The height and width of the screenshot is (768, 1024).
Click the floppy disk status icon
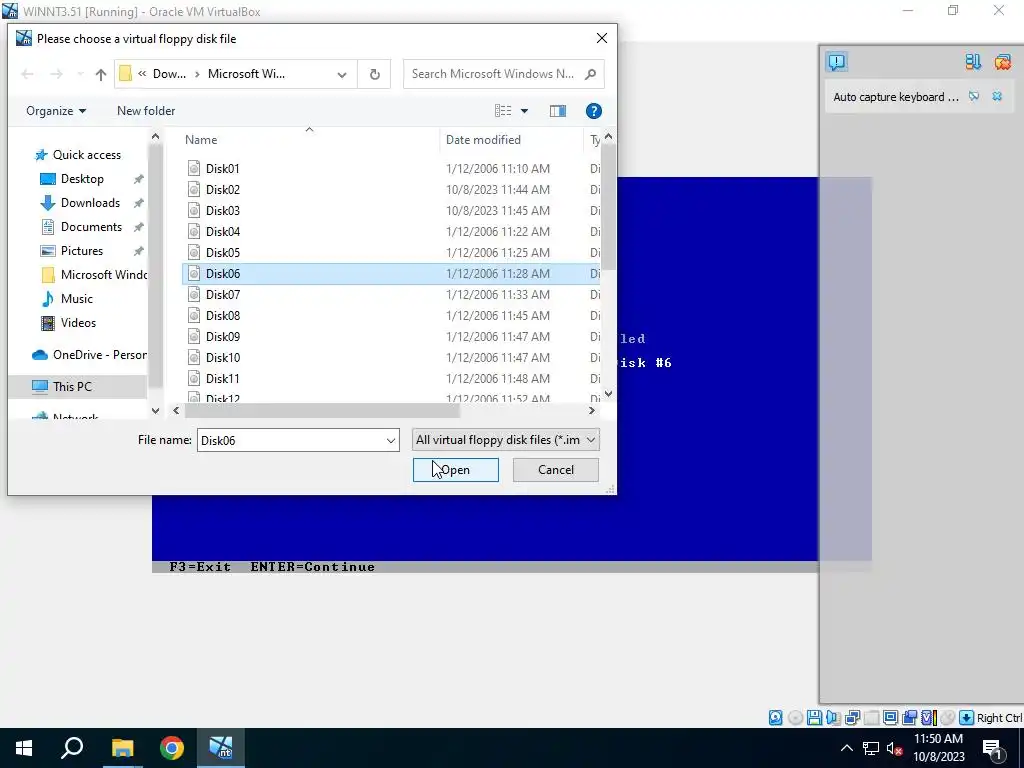814,718
